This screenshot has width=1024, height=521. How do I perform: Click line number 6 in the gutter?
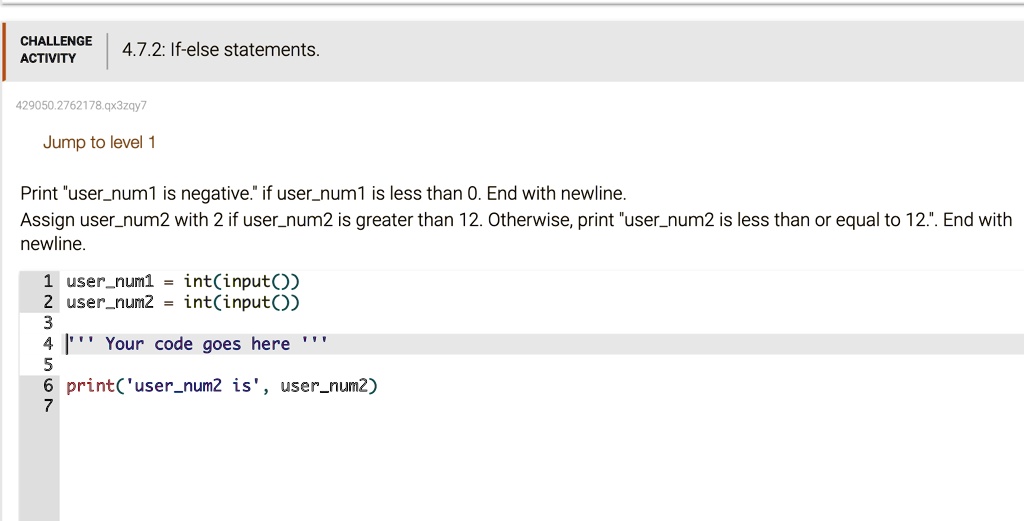(x=47, y=386)
